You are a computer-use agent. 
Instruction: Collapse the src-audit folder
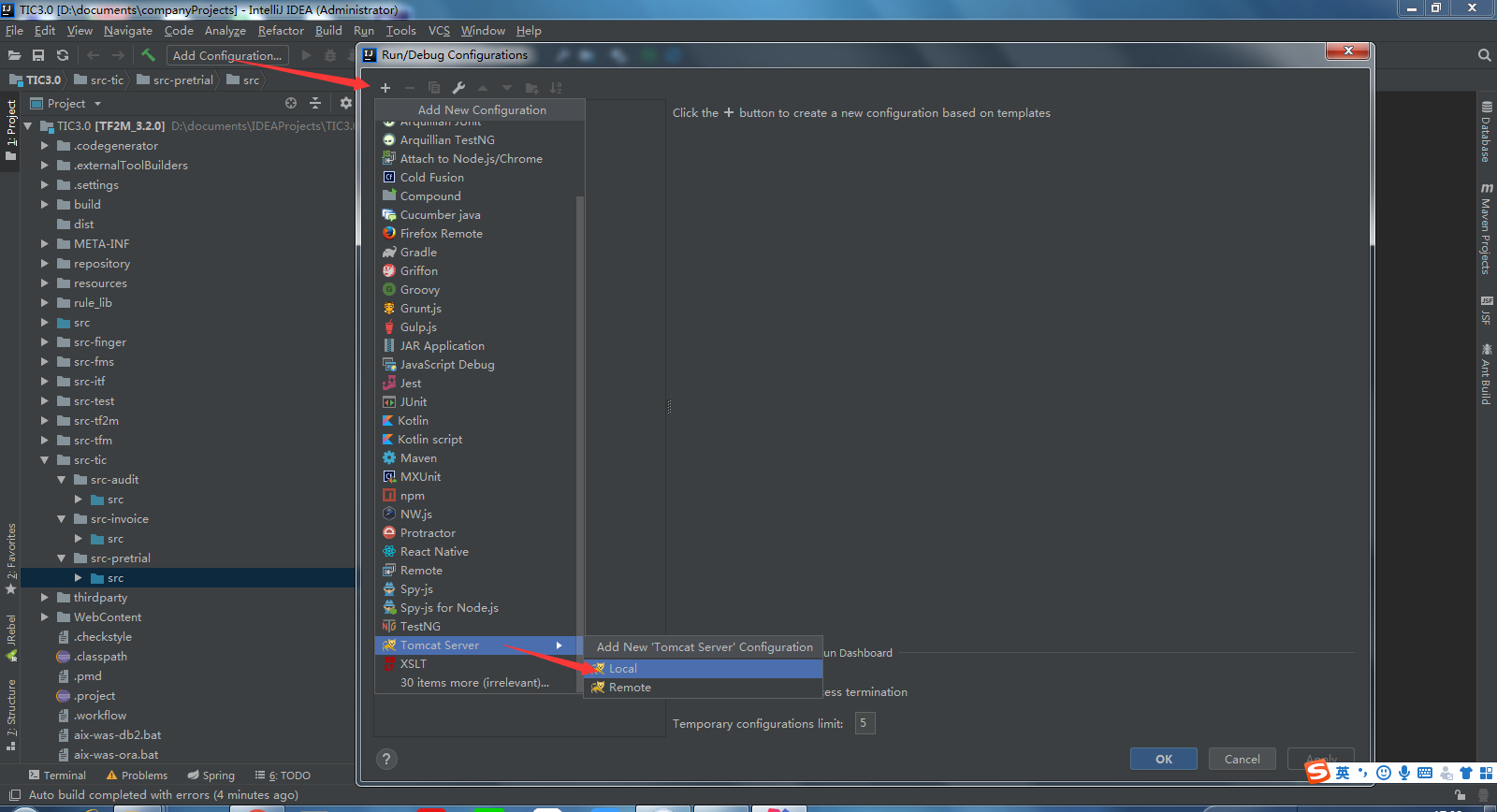(x=61, y=480)
